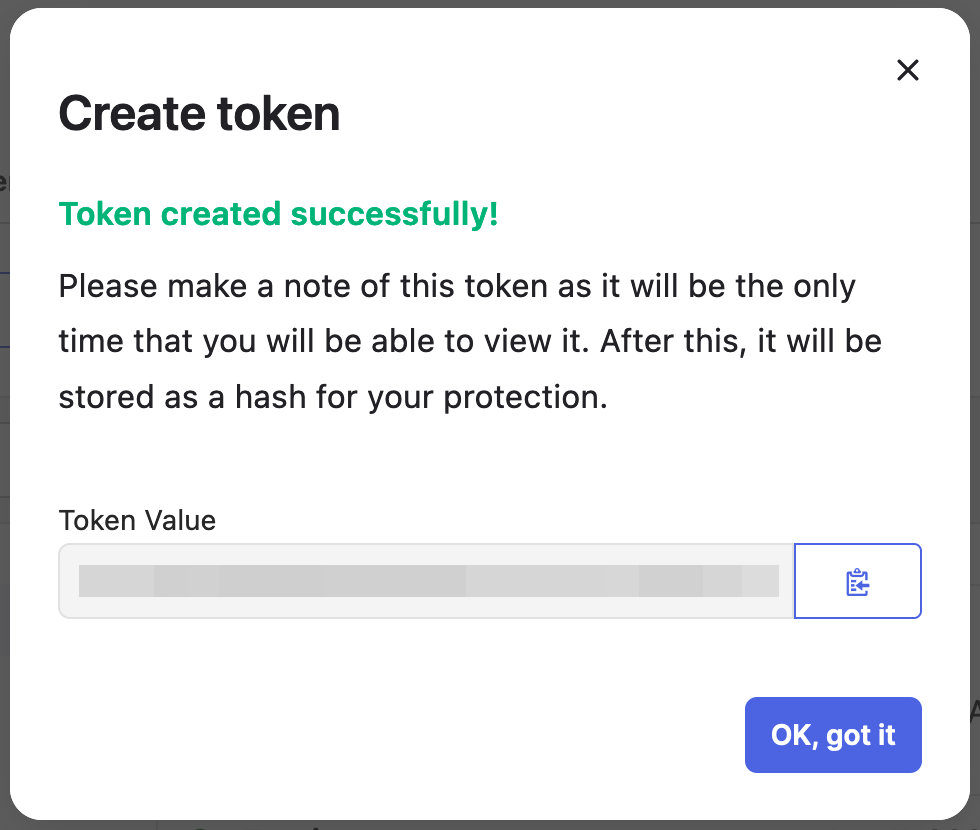This screenshot has height=830, width=980.
Task: Click the green success text
Action: 278,214
